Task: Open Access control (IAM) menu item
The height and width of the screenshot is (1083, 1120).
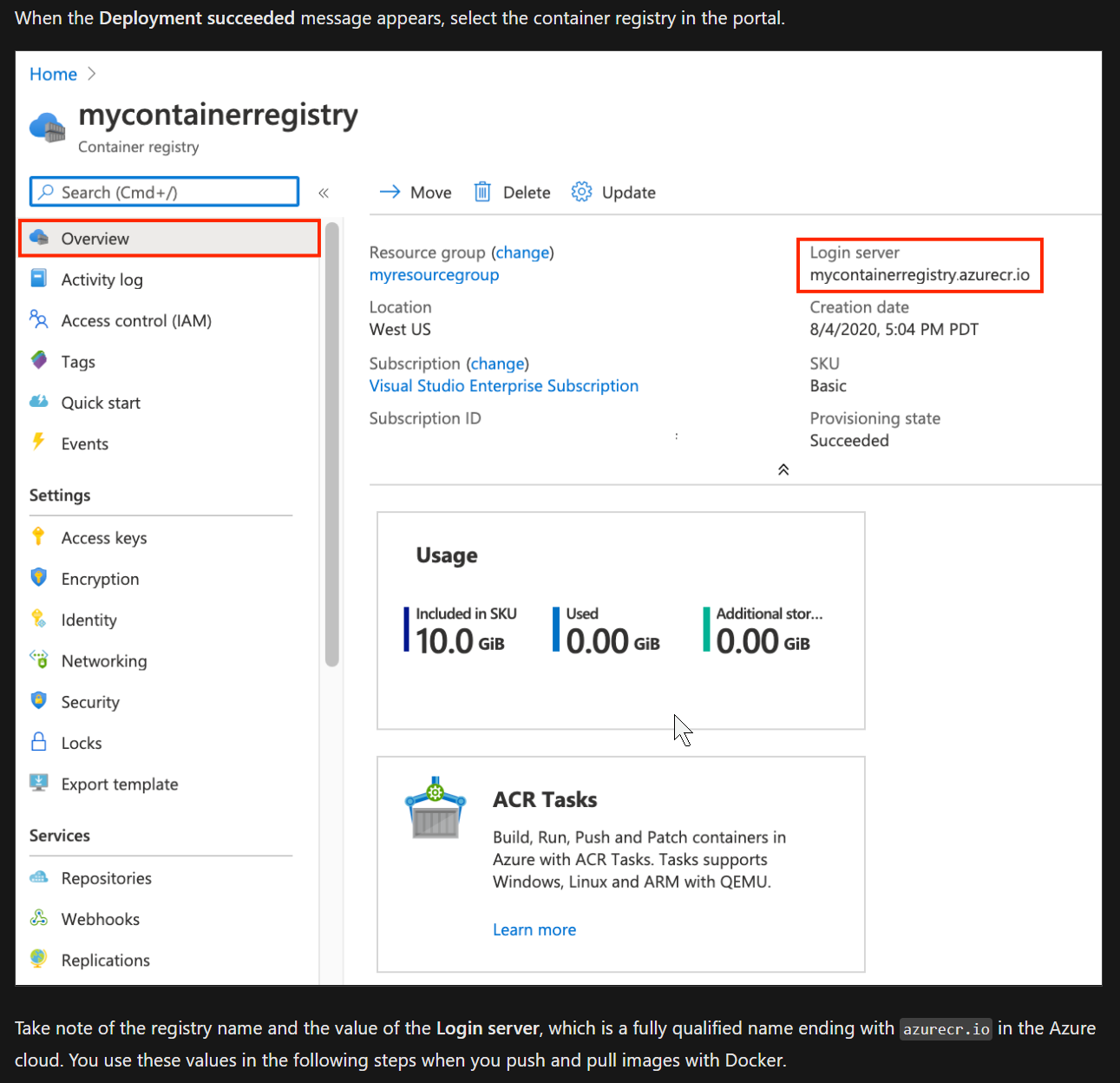Action: coord(136,321)
